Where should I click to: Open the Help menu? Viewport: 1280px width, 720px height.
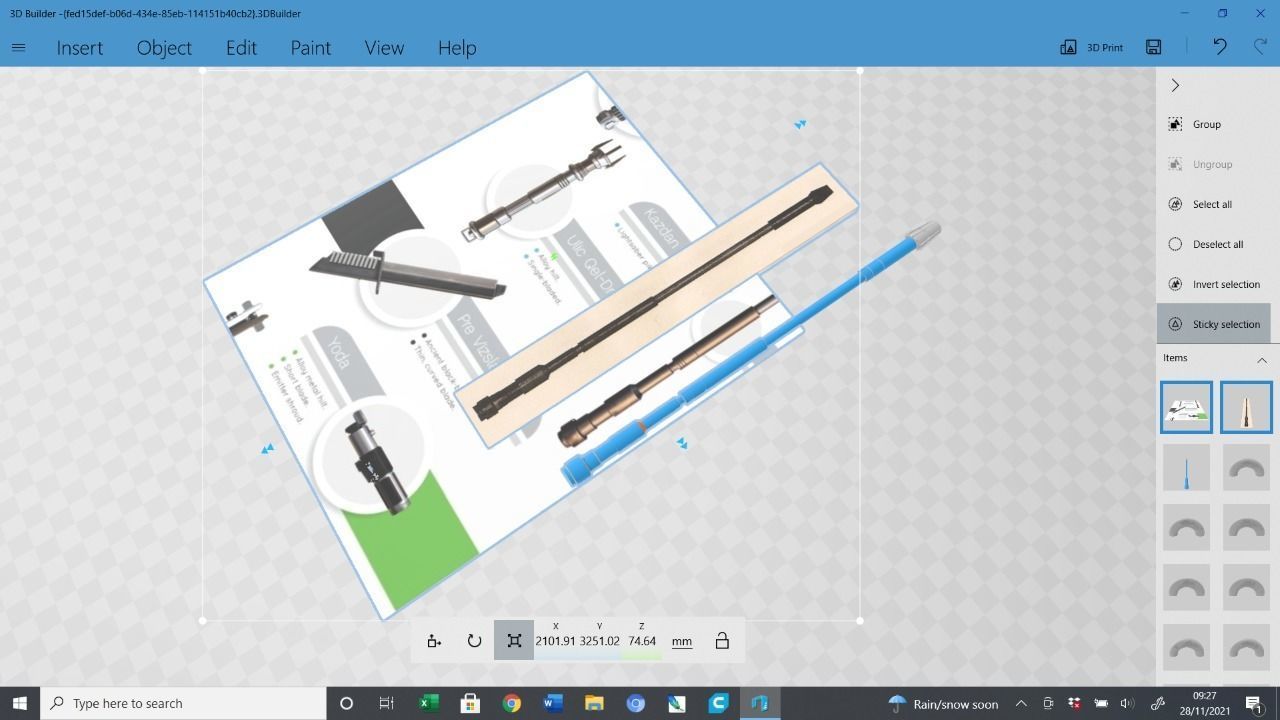457,48
